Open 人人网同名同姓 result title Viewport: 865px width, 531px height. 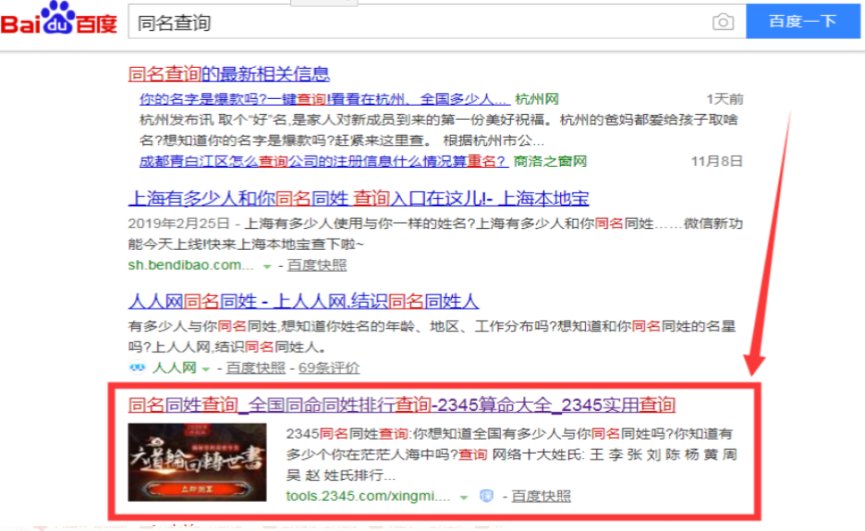pos(303,301)
